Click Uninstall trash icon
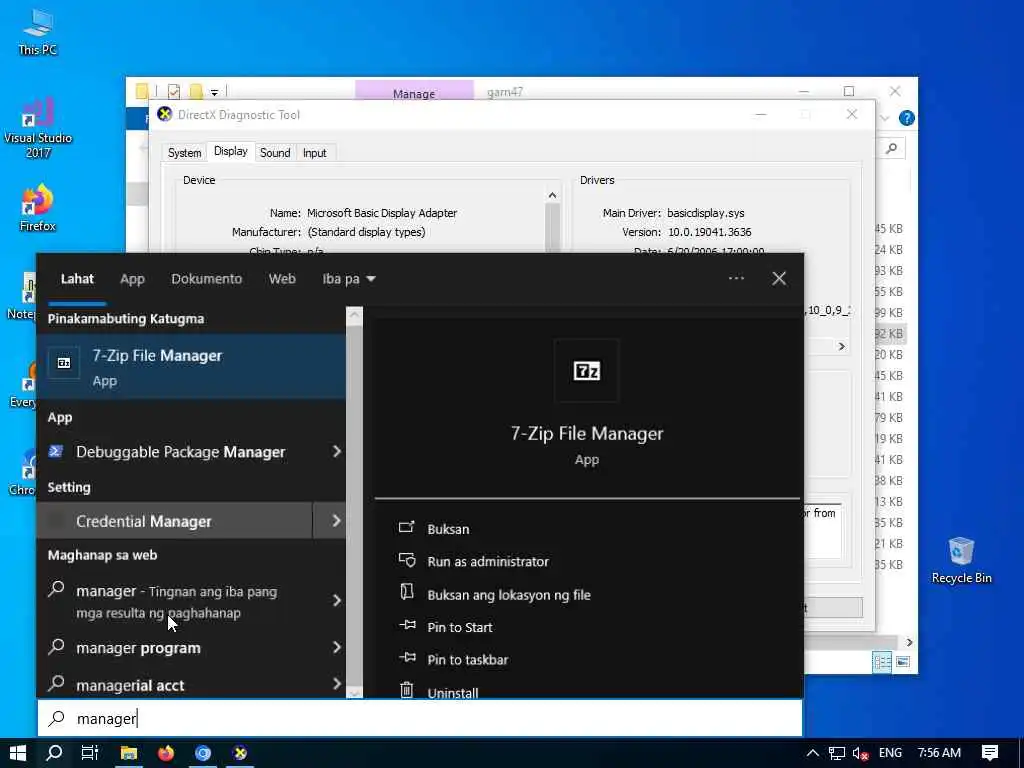The image size is (1024, 768). click(406, 690)
